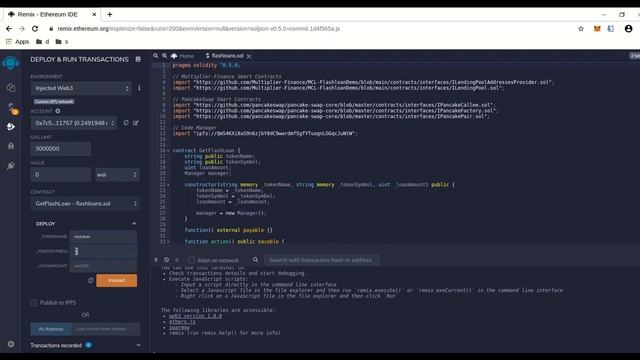
Task: Open the Environment Injected Web3 dropdown
Action: 81,88
